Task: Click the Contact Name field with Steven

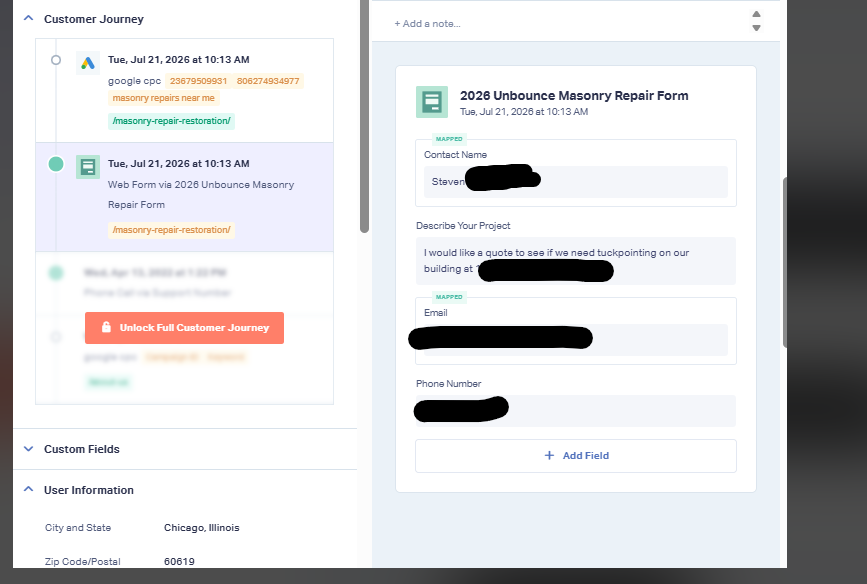Action: [x=576, y=182]
